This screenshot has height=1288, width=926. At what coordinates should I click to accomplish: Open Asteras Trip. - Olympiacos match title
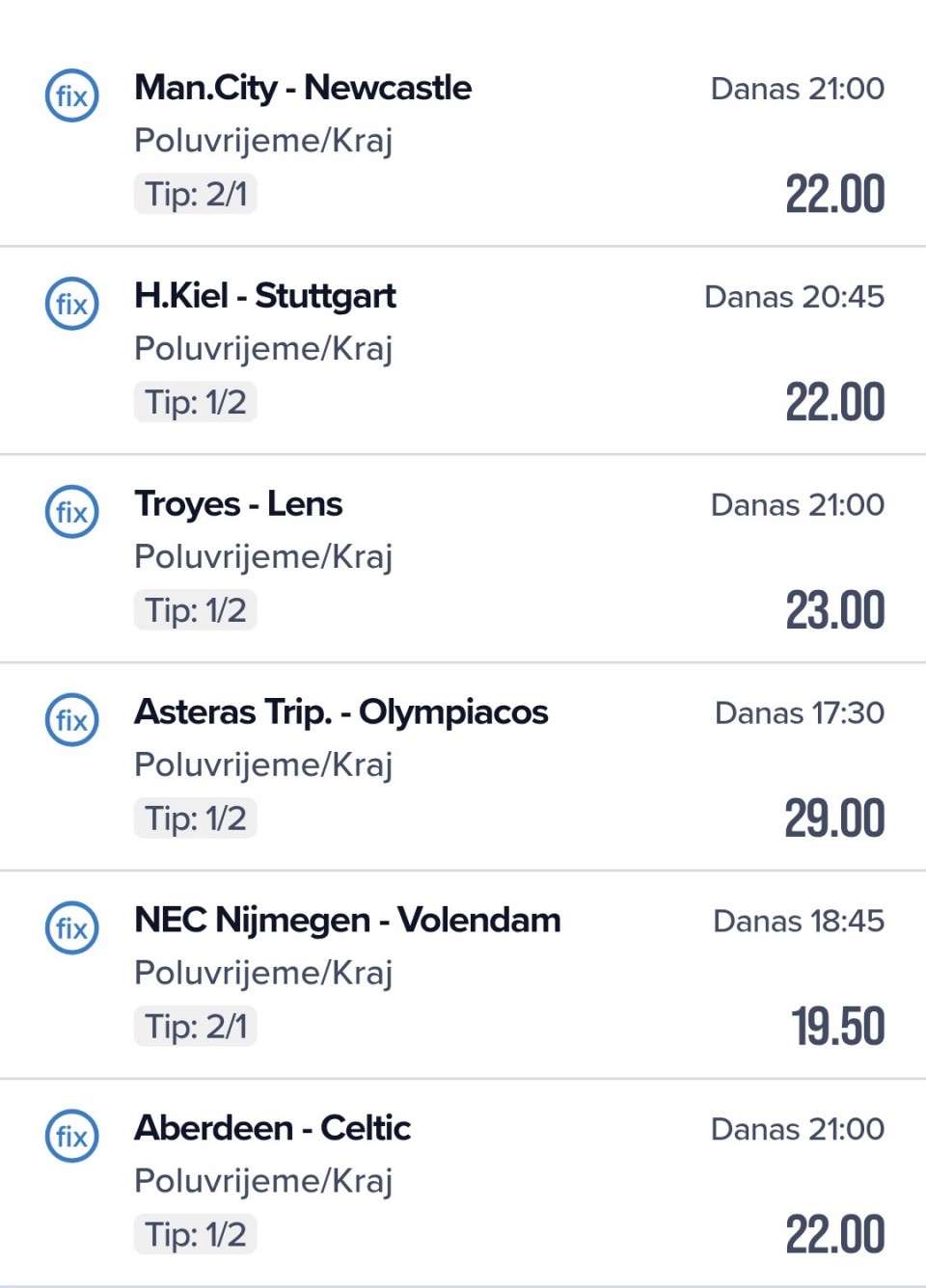341,712
